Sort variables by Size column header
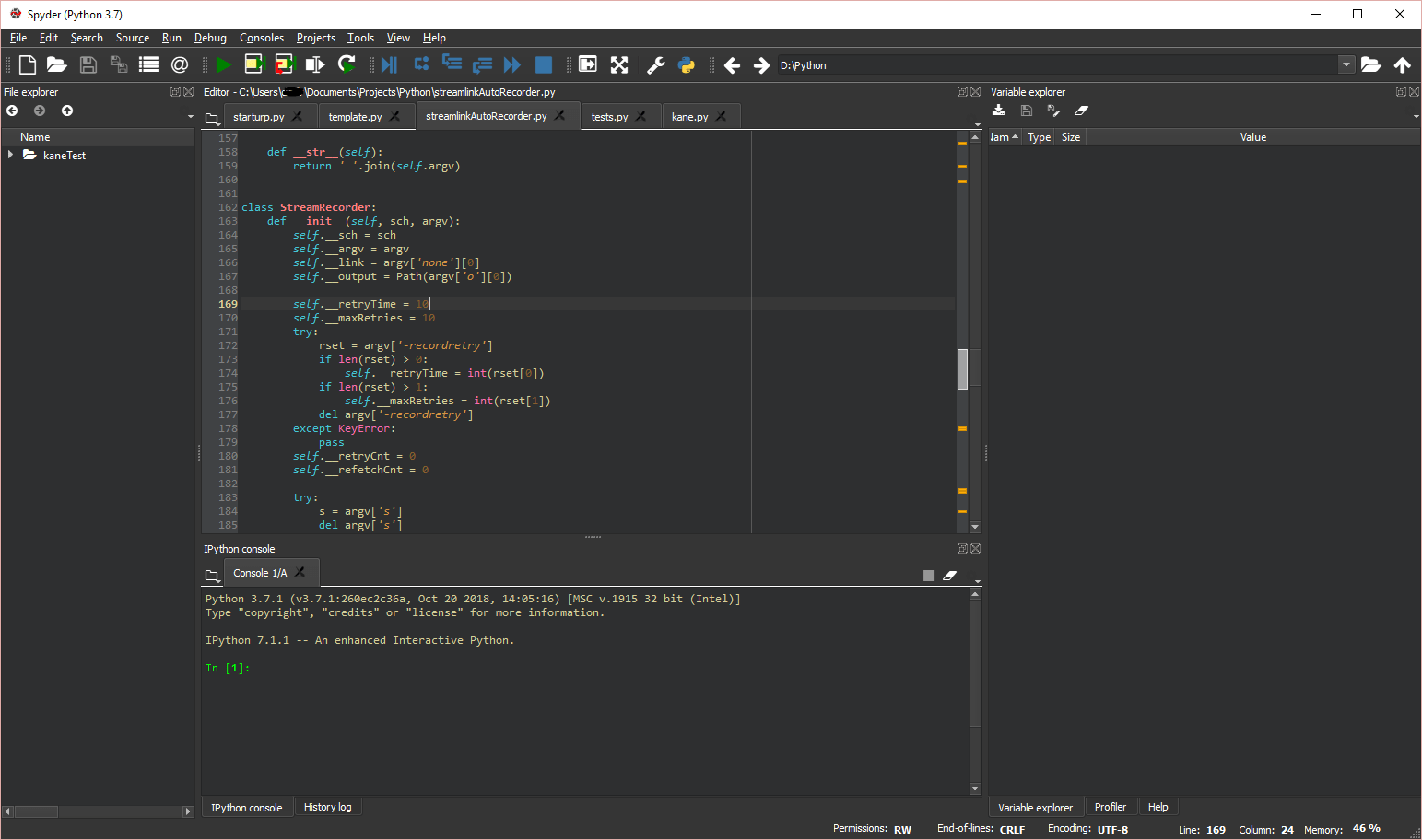 tap(1071, 137)
